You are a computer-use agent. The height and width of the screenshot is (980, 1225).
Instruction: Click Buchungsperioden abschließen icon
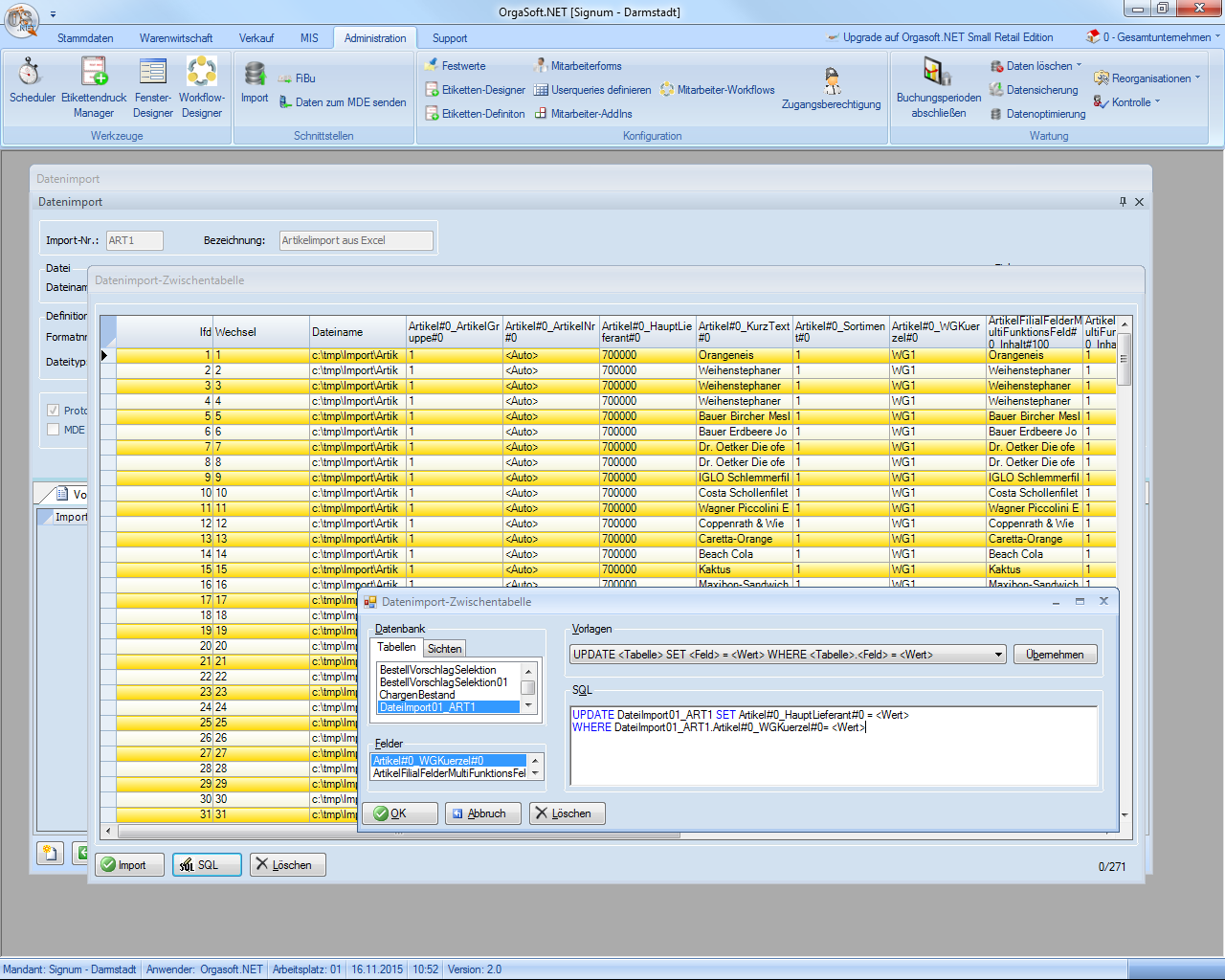[938, 86]
